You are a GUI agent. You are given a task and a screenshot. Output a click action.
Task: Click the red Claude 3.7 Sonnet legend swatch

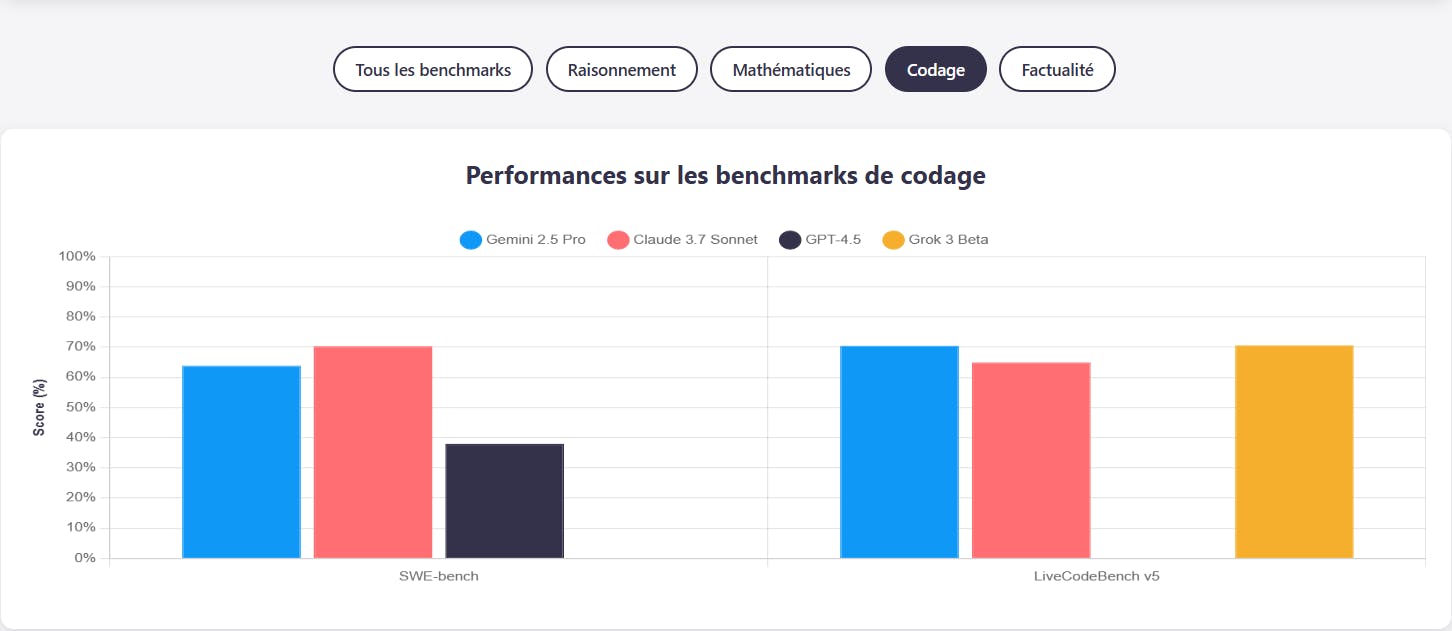tap(618, 240)
